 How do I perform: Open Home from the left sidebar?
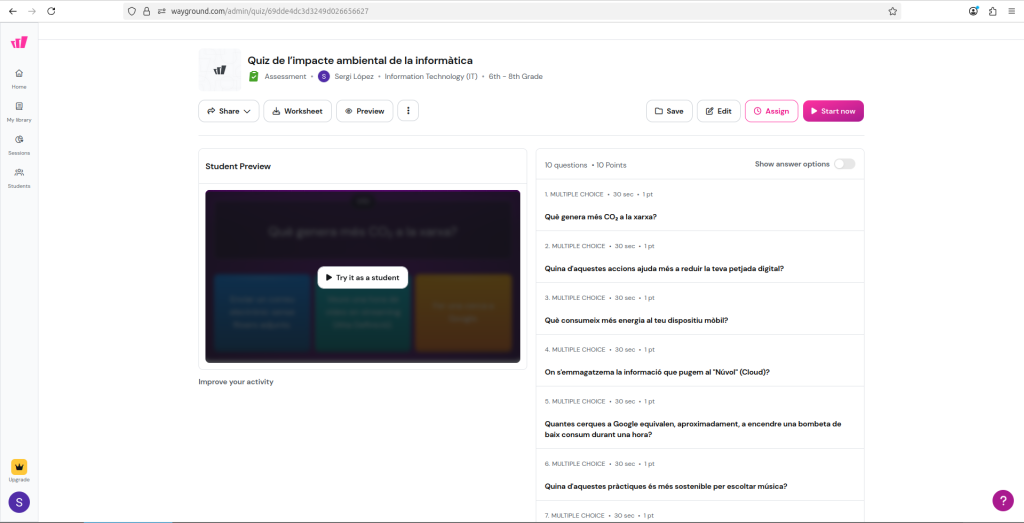[x=19, y=78]
